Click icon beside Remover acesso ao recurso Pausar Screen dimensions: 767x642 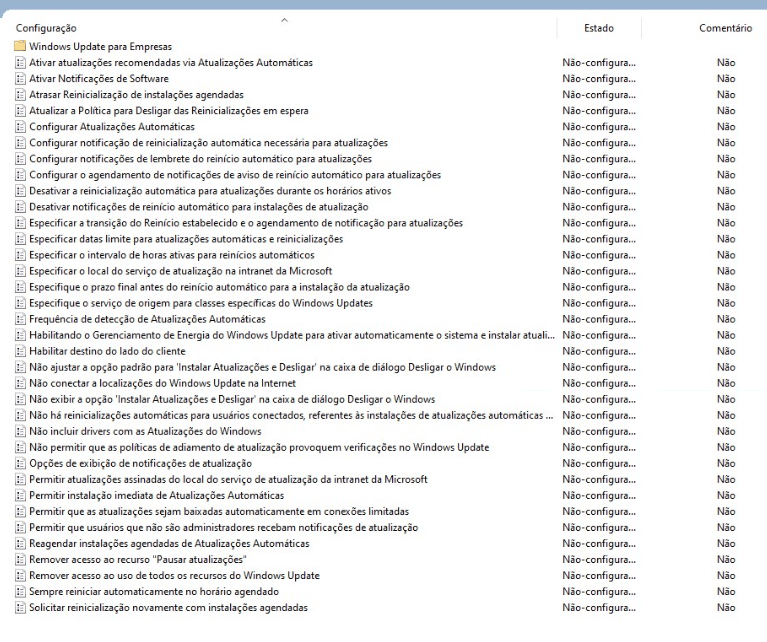20,559
